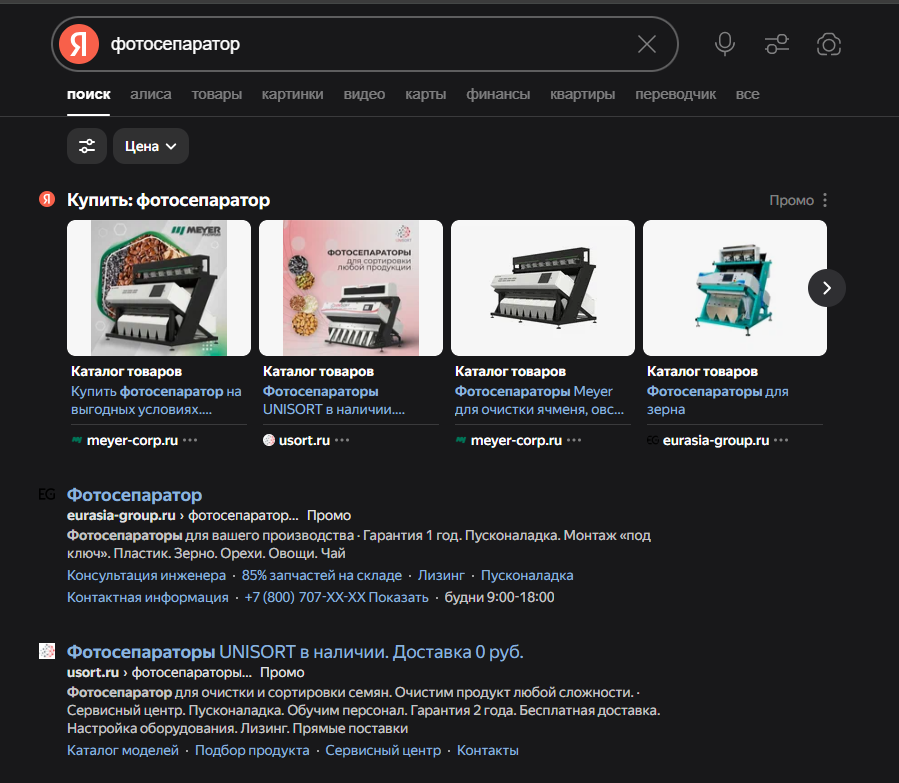Switch to the картинки tab
This screenshot has height=783, width=899.
coord(292,94)
